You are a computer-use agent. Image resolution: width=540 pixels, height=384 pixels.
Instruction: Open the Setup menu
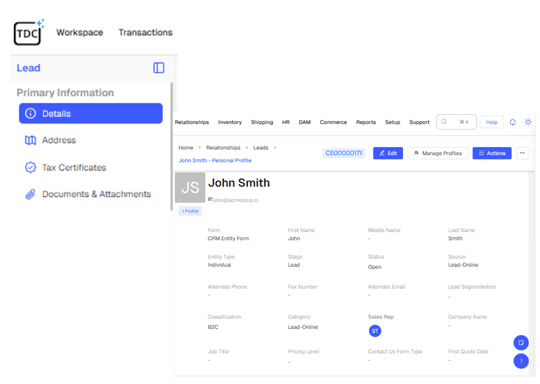point(392,122)
